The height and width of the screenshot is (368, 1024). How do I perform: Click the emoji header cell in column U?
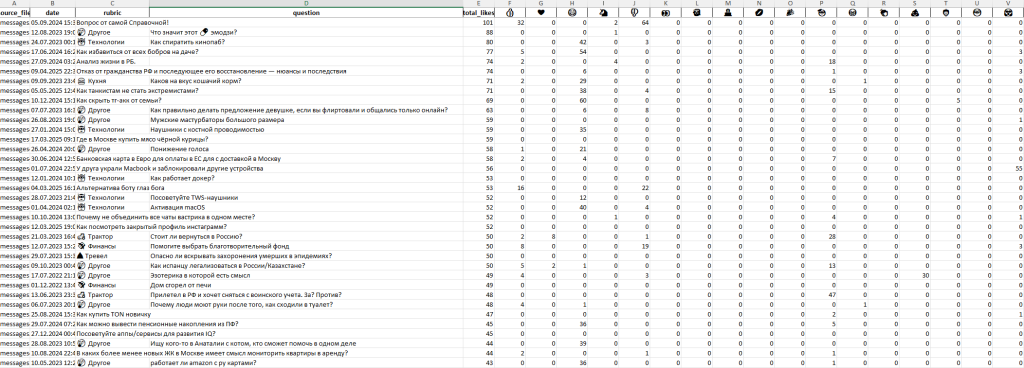[x=977, y=12]
